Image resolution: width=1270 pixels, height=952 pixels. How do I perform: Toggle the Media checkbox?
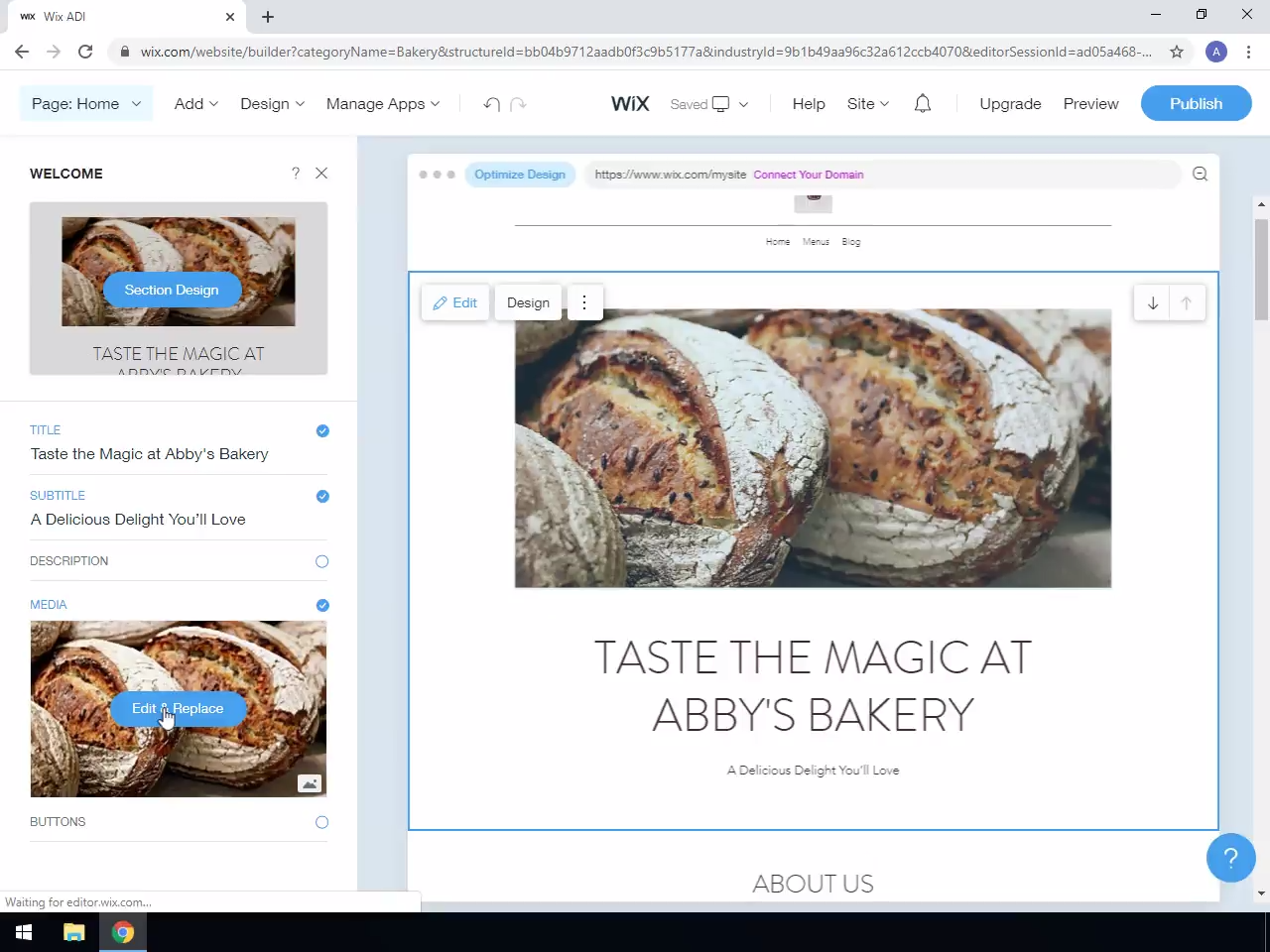pyautogui.click(x=322, y=605)
